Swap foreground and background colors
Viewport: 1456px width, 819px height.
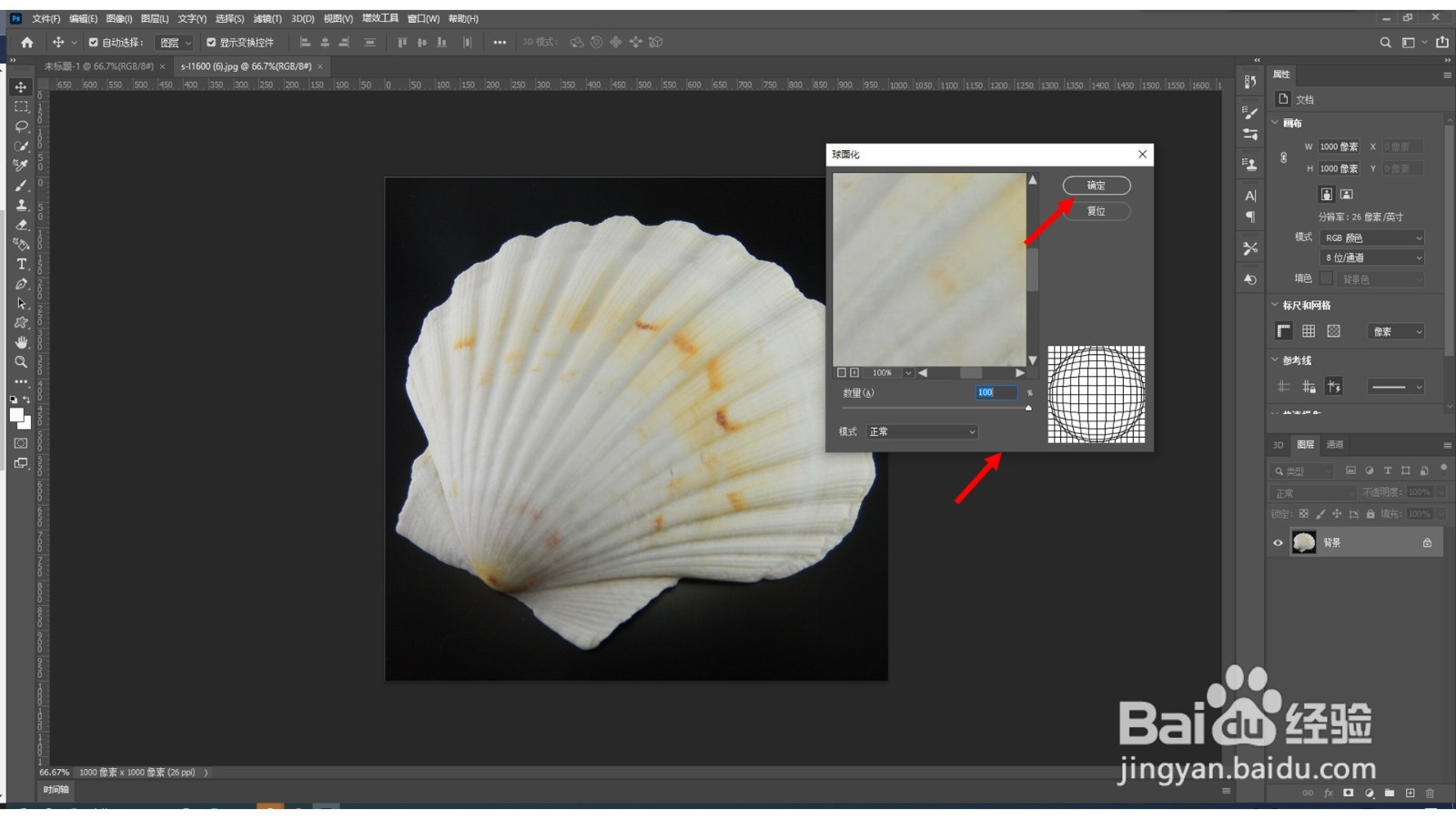click(x=26, y=399)
